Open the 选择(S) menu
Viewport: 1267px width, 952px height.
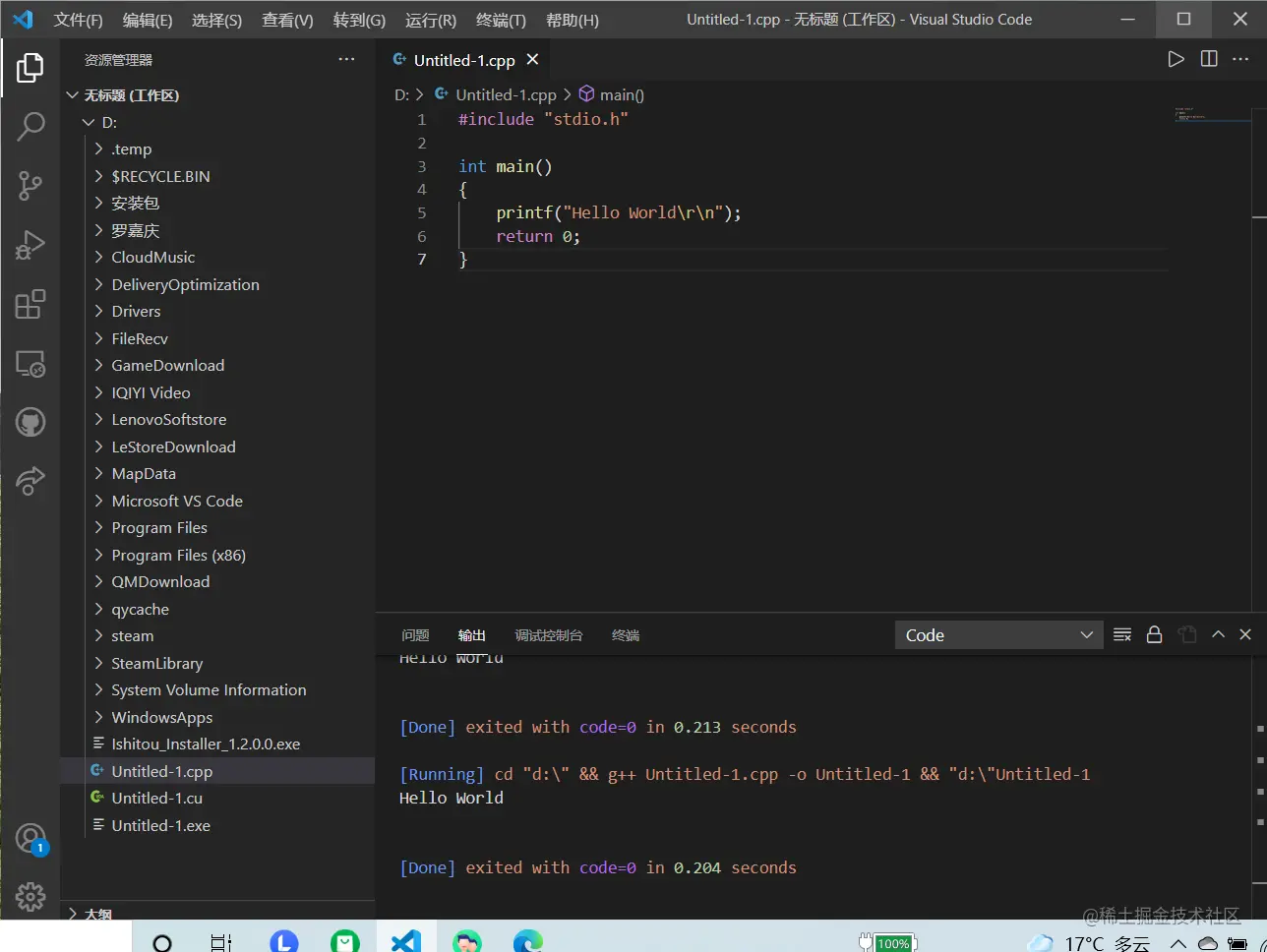(x=216, y=20)
